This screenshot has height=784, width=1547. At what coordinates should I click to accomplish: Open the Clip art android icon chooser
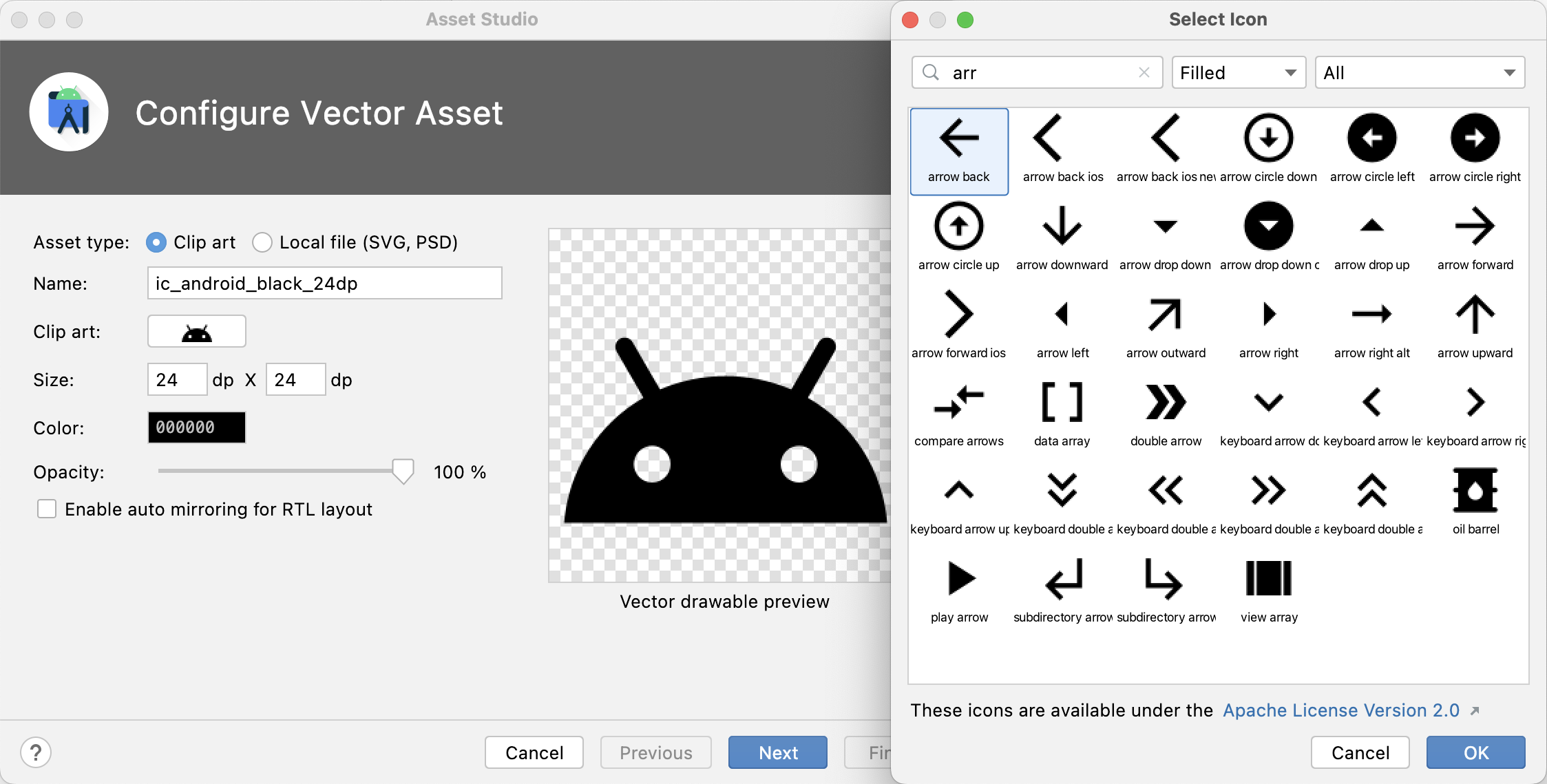[197, 332]
